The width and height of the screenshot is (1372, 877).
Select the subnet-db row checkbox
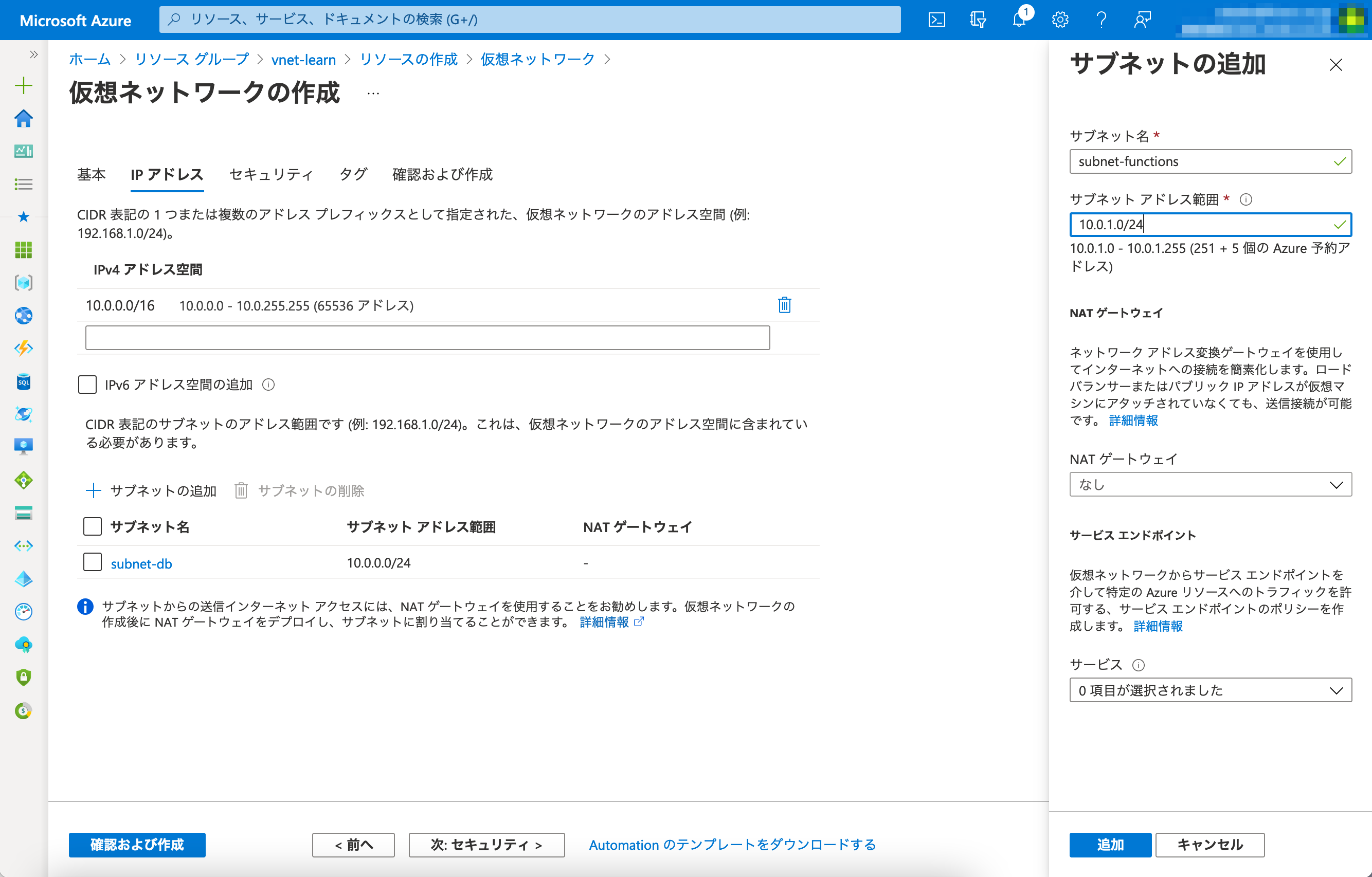(x=92, y=562)
